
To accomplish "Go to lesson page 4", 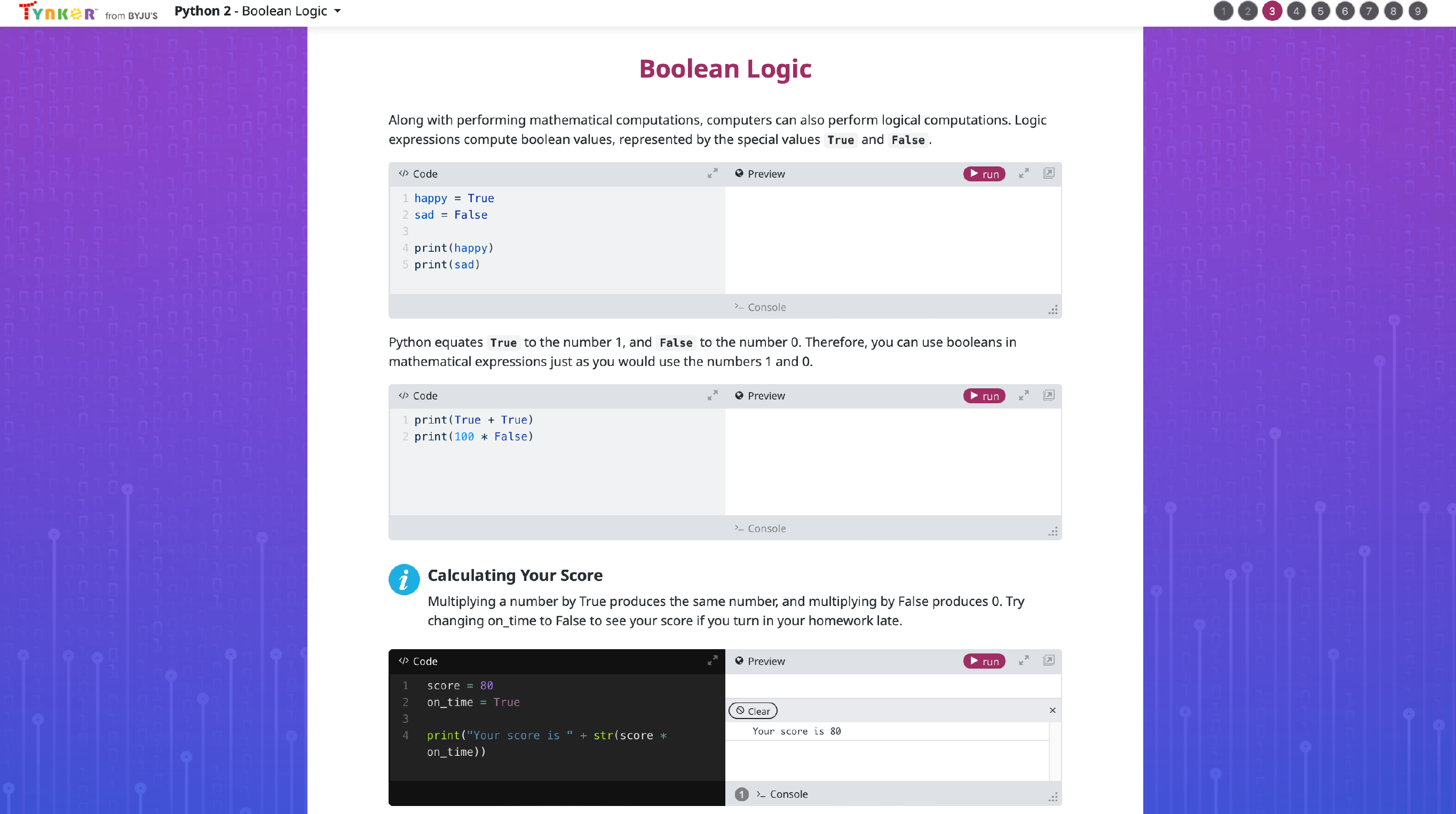I will [1296, 11].
